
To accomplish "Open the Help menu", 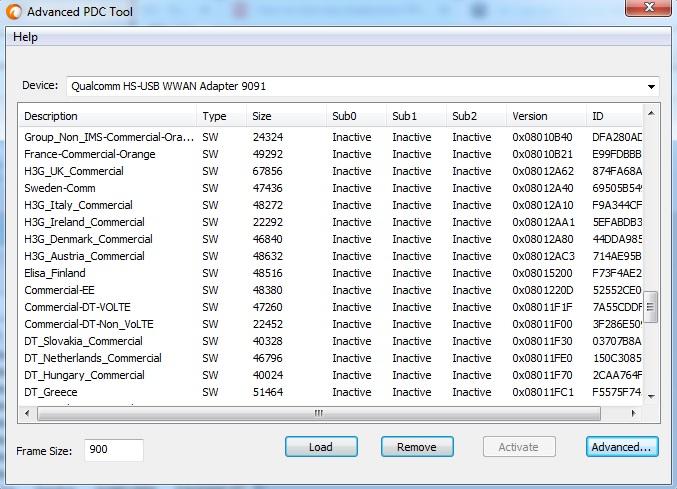I will pos(25,37).
